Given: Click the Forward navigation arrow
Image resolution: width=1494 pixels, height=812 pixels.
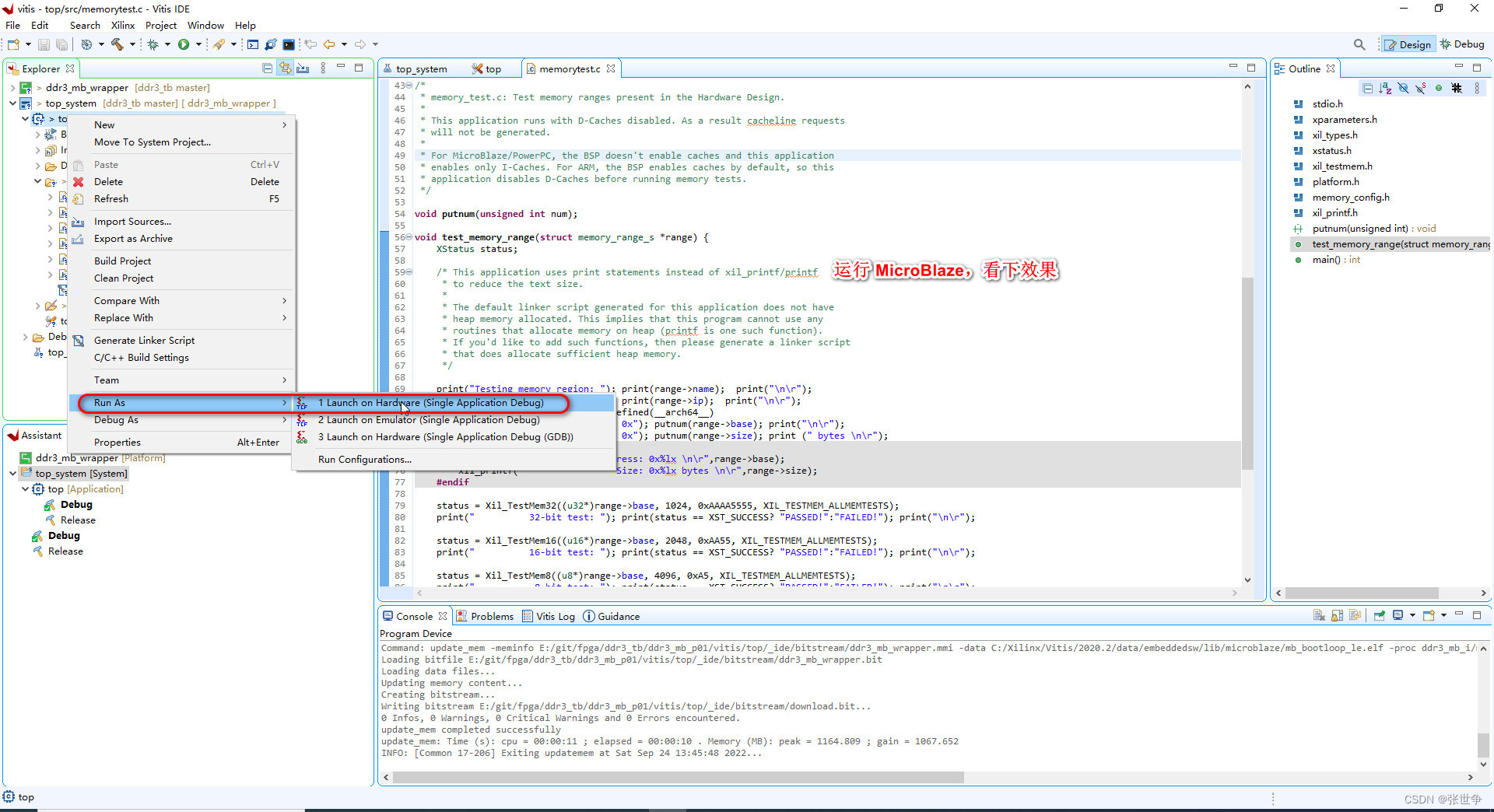Looking at the screenshot, I should click(360, 44).
